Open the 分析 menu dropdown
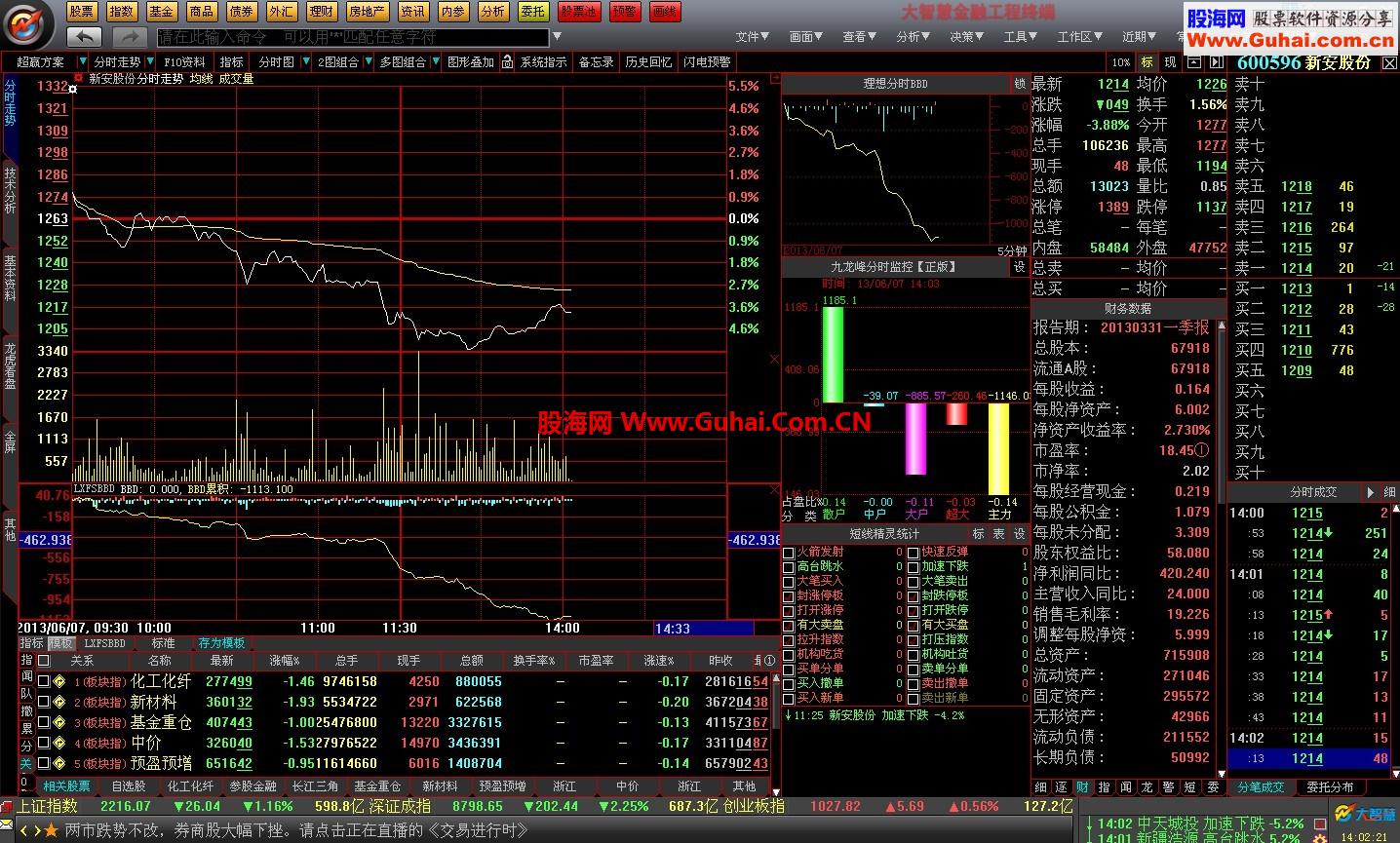Screen dimensions: 1400x843 click(914, 36)
